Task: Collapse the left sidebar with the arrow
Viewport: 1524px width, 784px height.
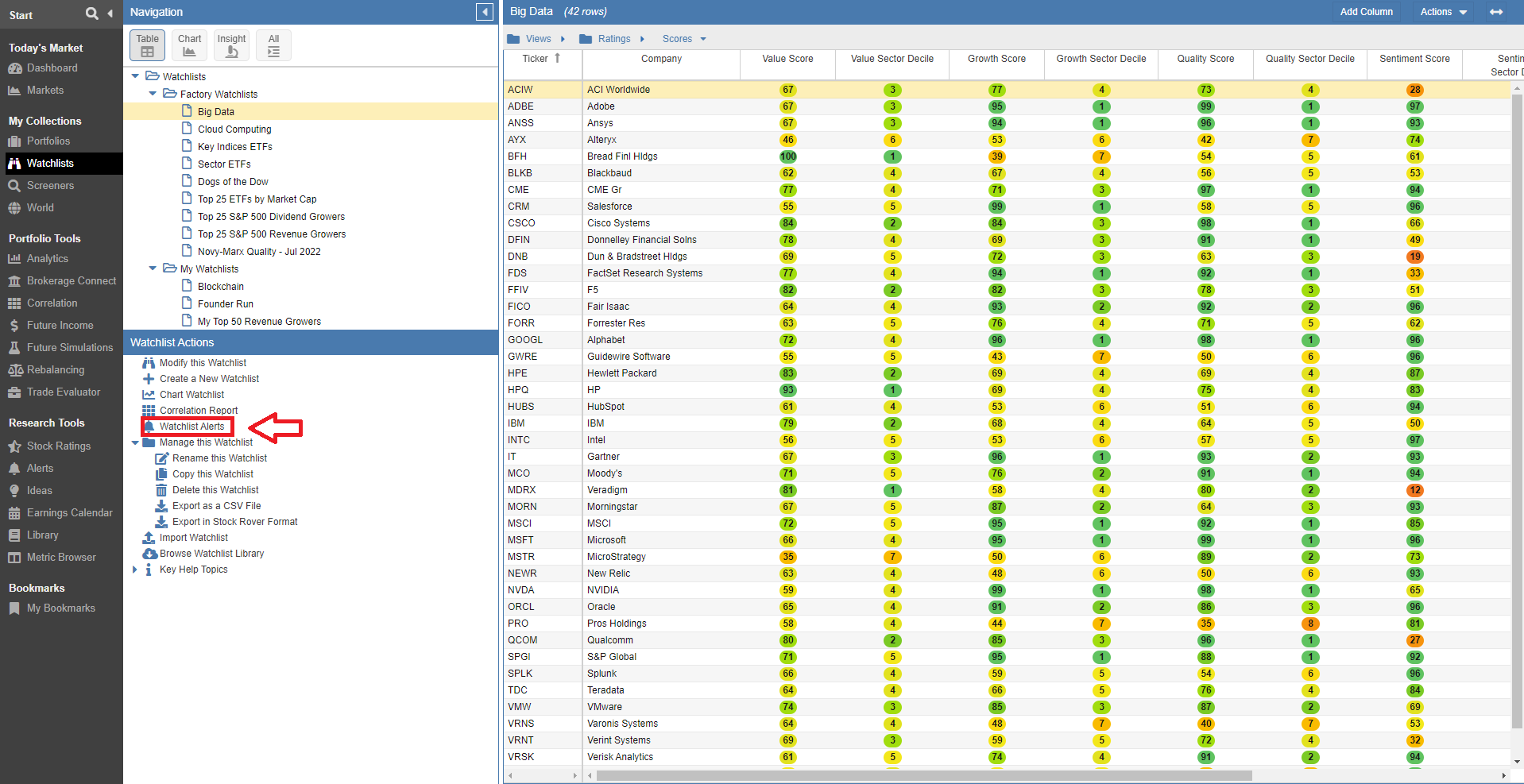Action: (110, 14)
